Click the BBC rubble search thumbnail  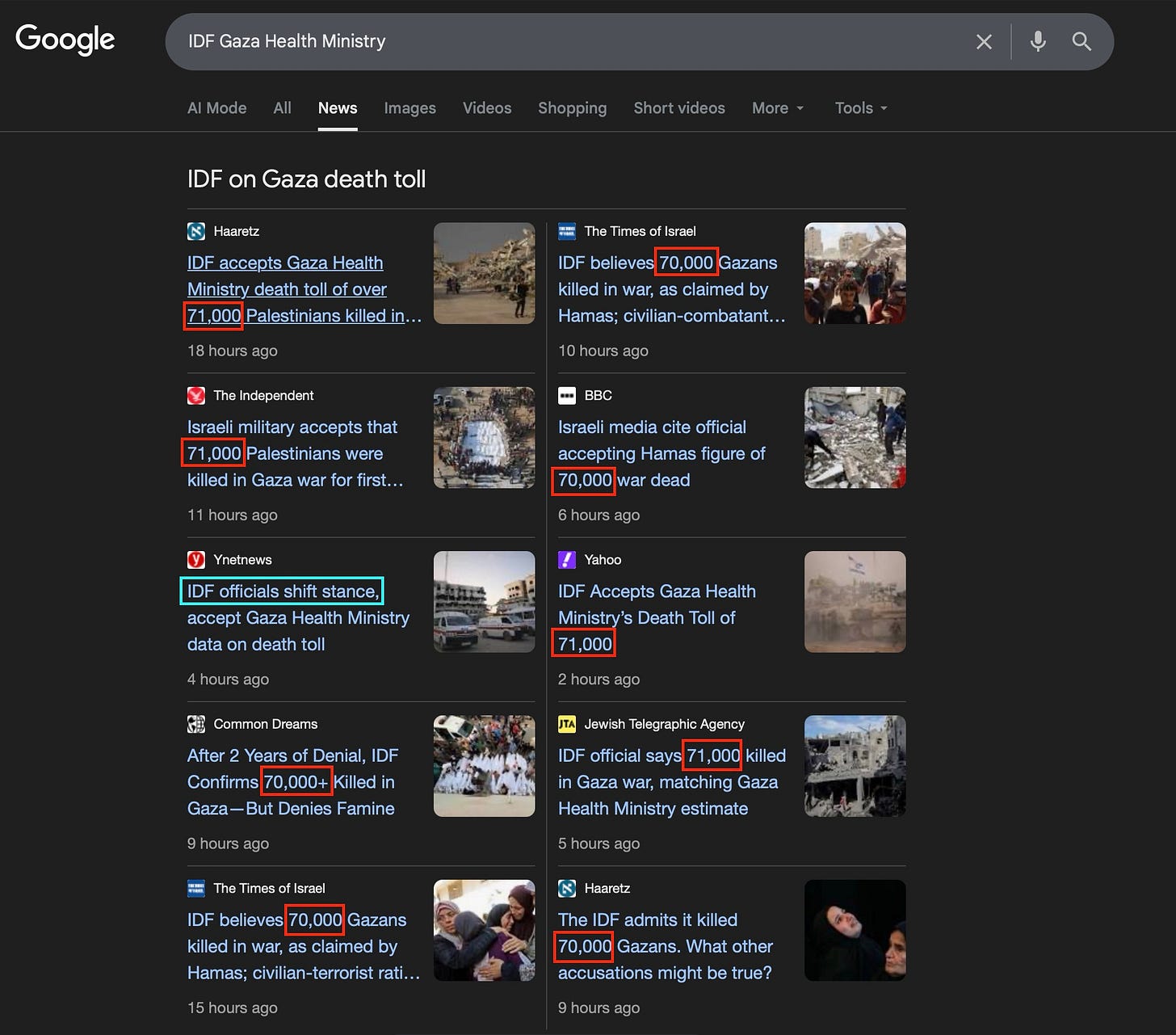coord(855,437)
